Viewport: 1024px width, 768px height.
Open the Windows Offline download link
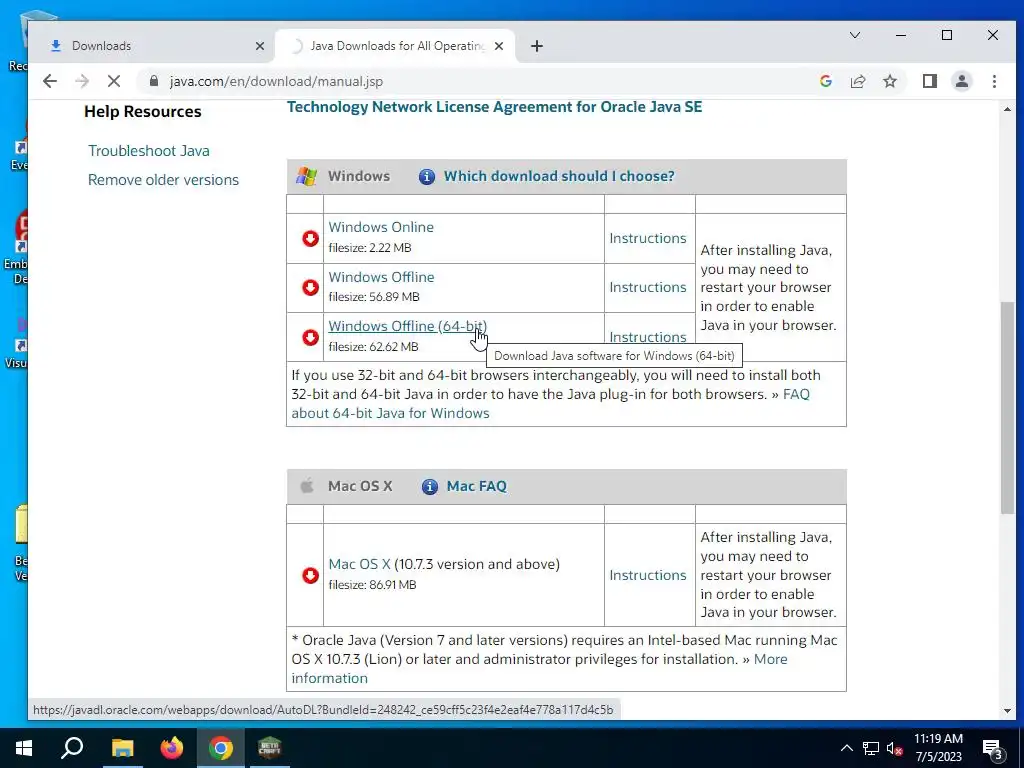[381, 277]
